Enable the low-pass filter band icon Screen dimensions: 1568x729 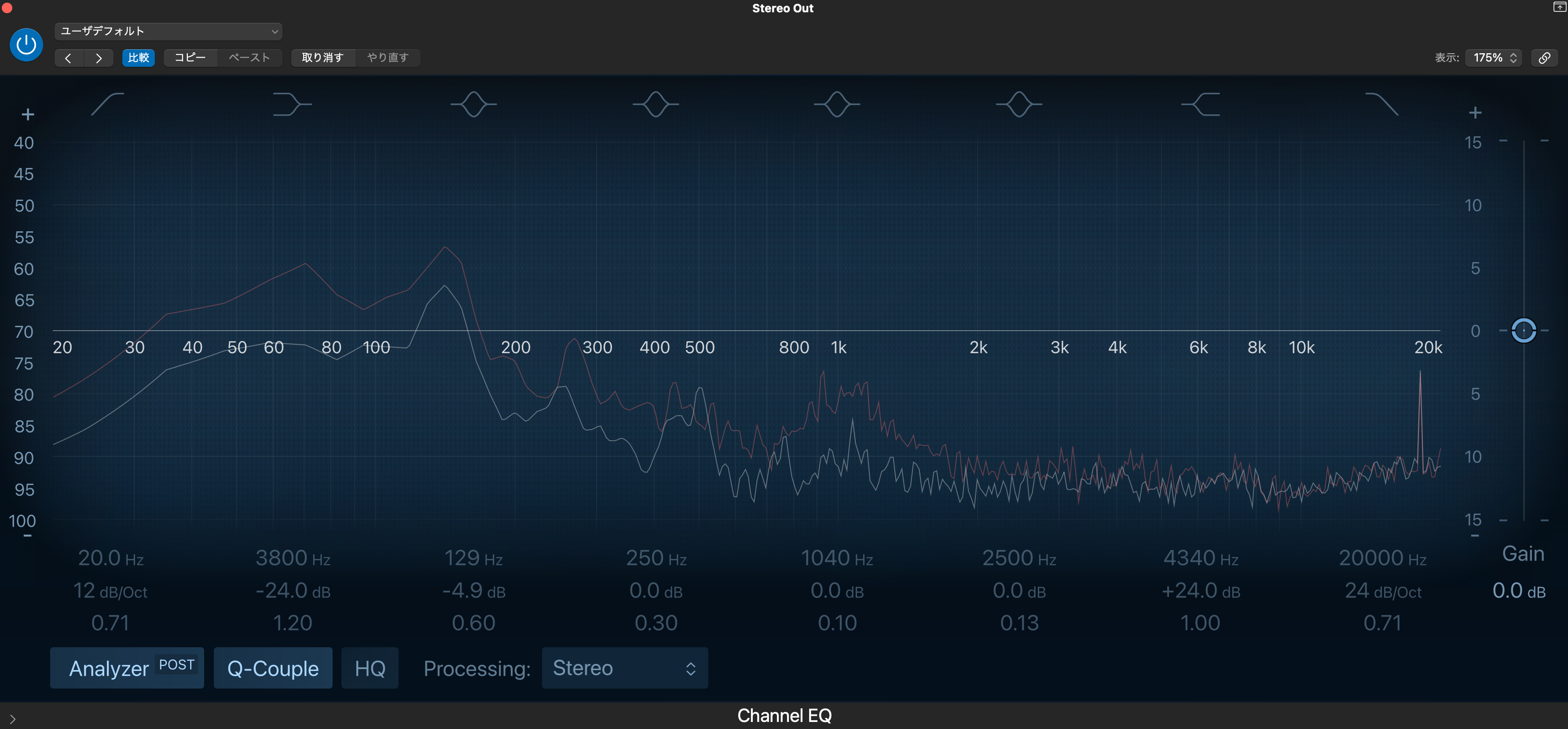(1382, 104)
